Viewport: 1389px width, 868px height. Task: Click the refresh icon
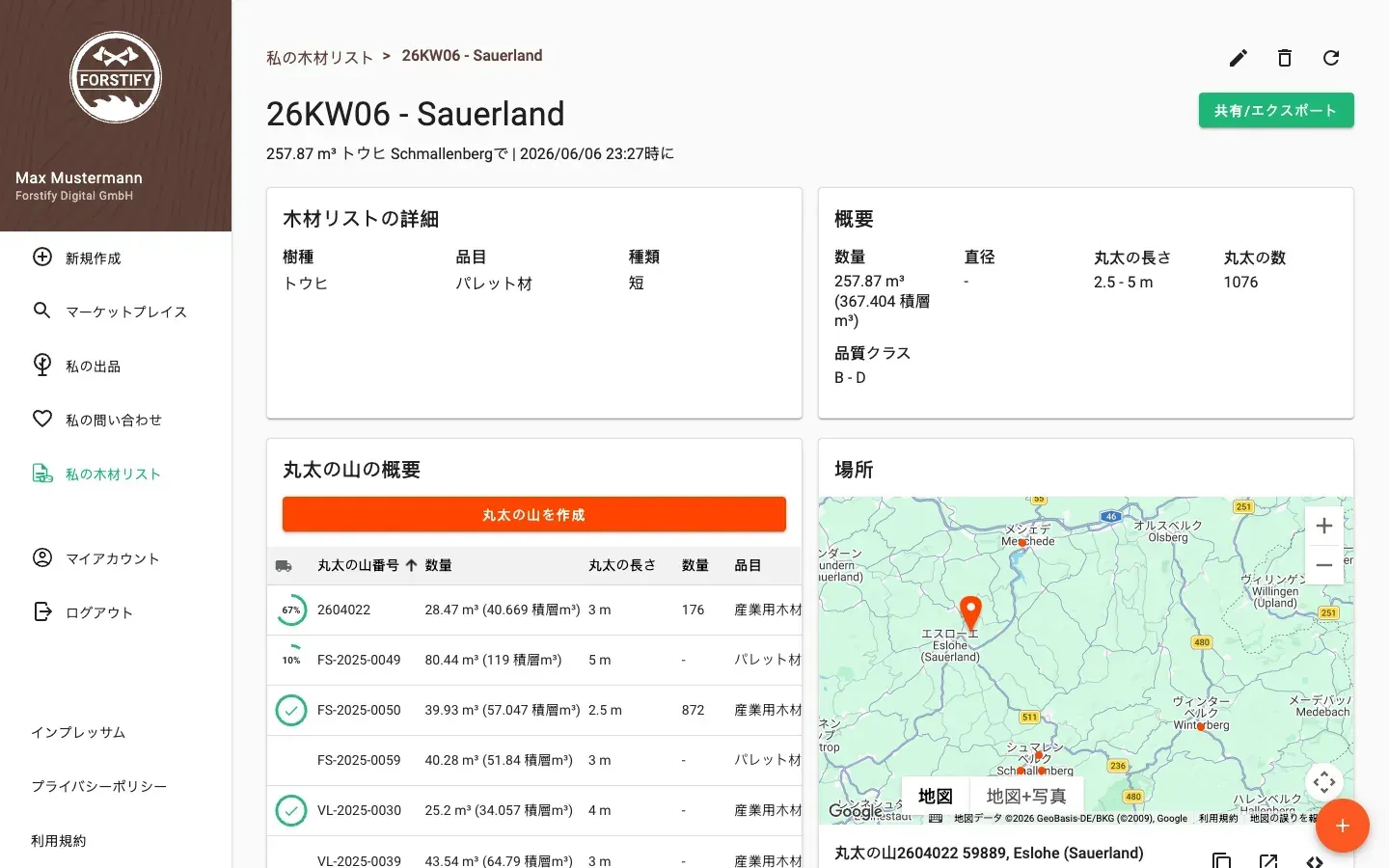[x=1331, y=58]
